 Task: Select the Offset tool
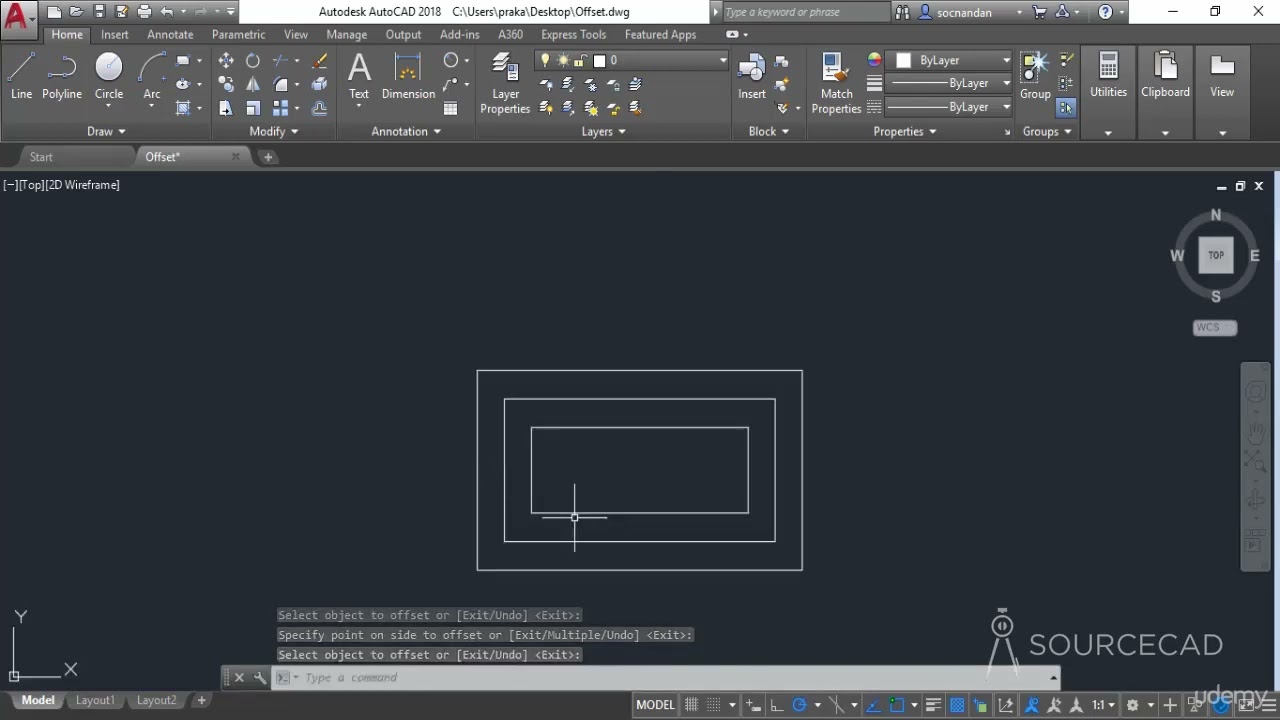[319, 108]
